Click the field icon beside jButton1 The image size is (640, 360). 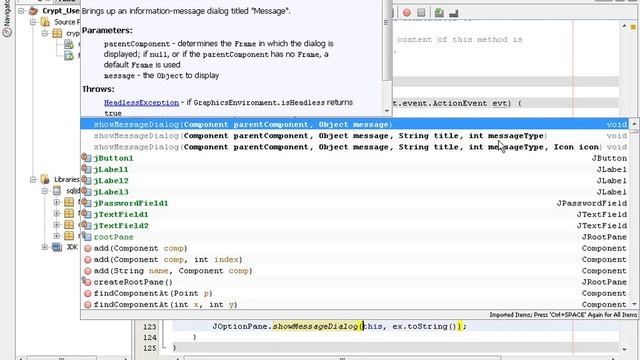[87, 158]
